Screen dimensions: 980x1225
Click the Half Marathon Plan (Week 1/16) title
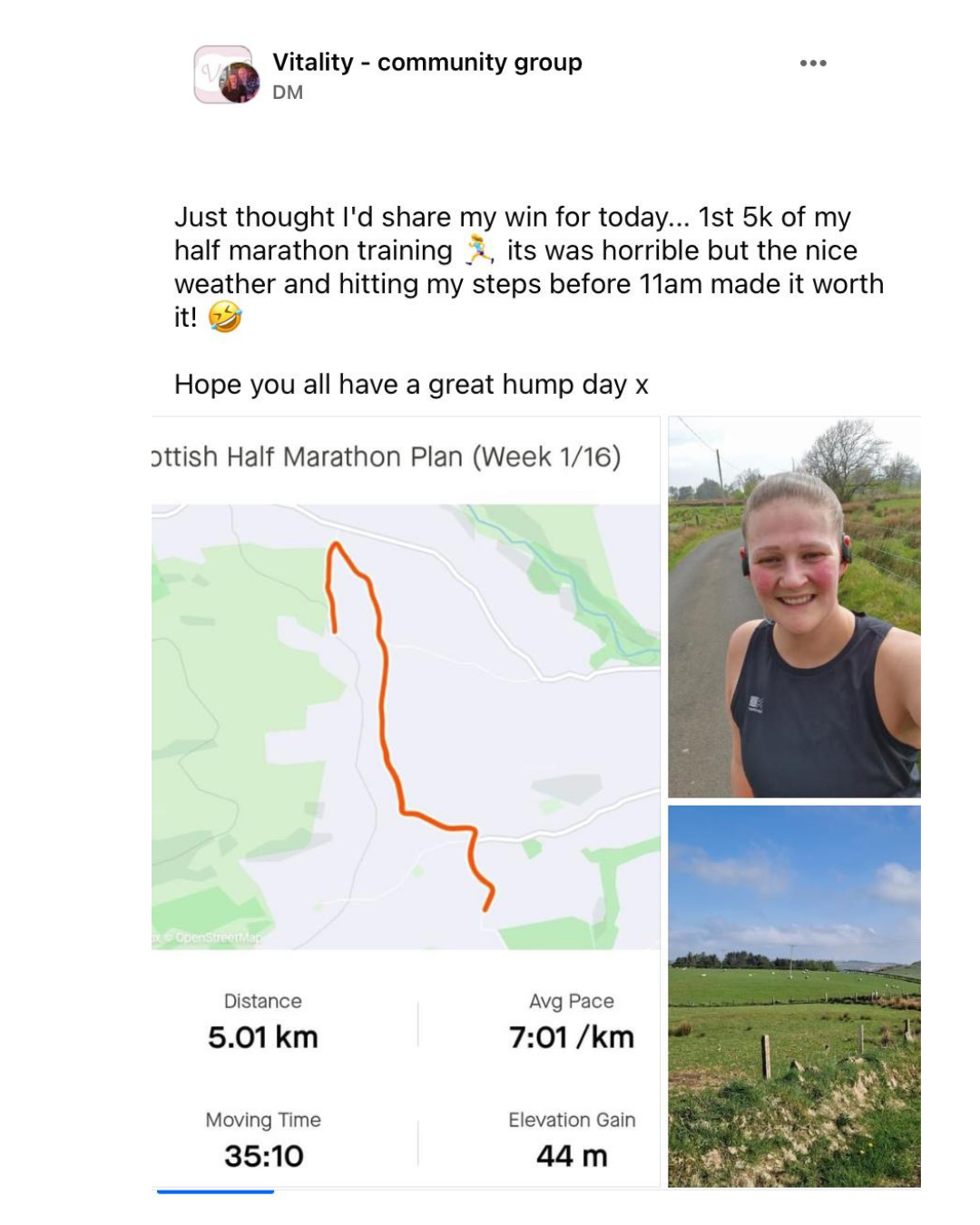pyautogui.click(x=387, y=456)
